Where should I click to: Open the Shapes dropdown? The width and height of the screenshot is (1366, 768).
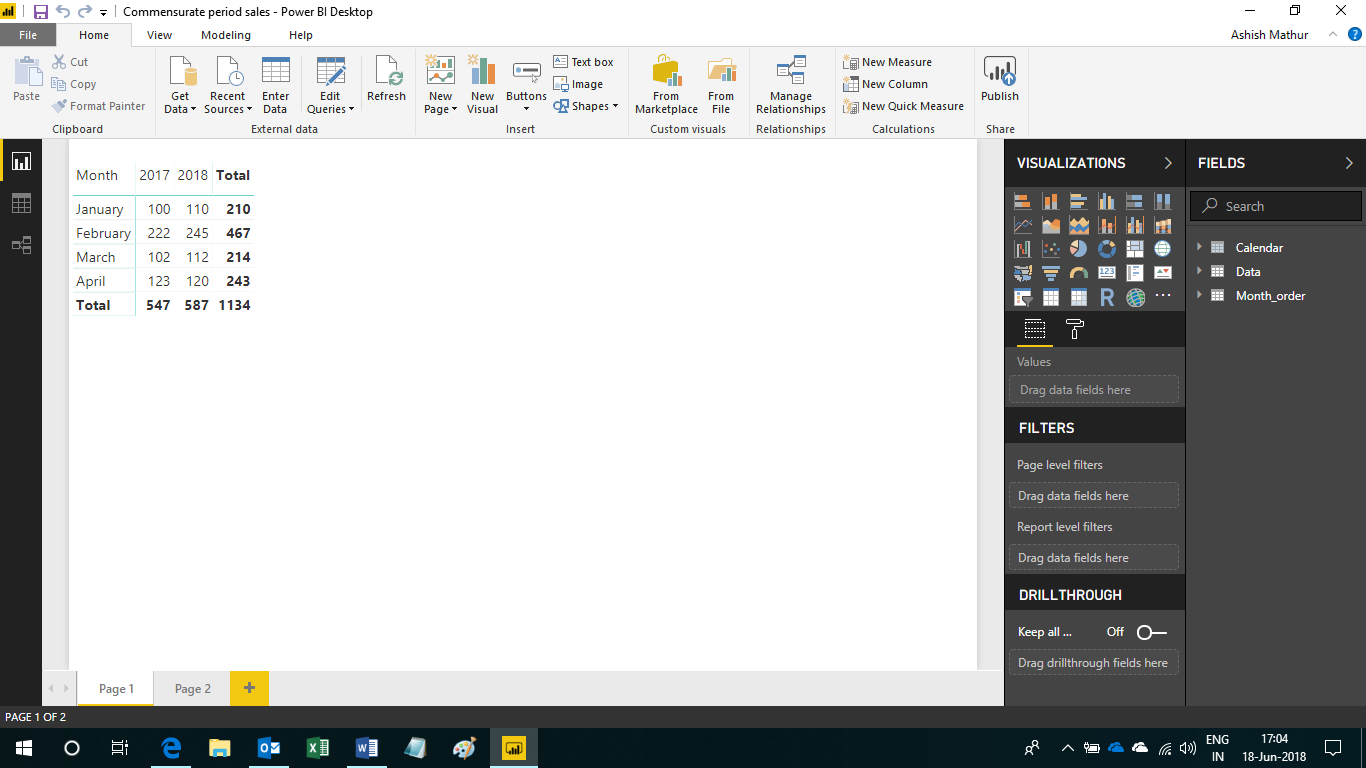click(586, 106)
